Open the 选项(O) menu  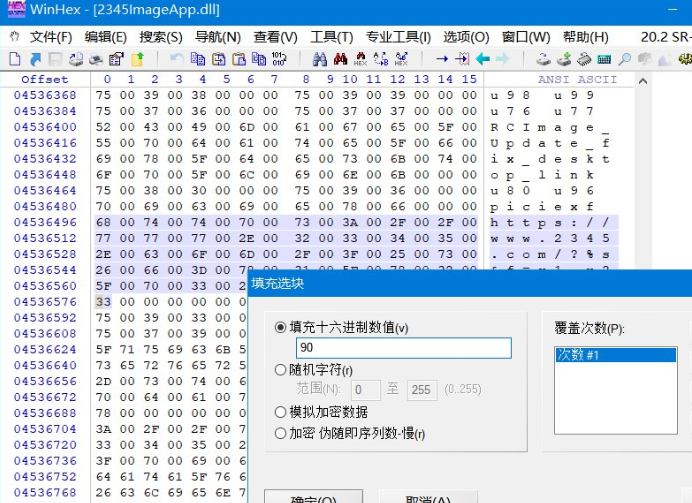tap(466, 37)
